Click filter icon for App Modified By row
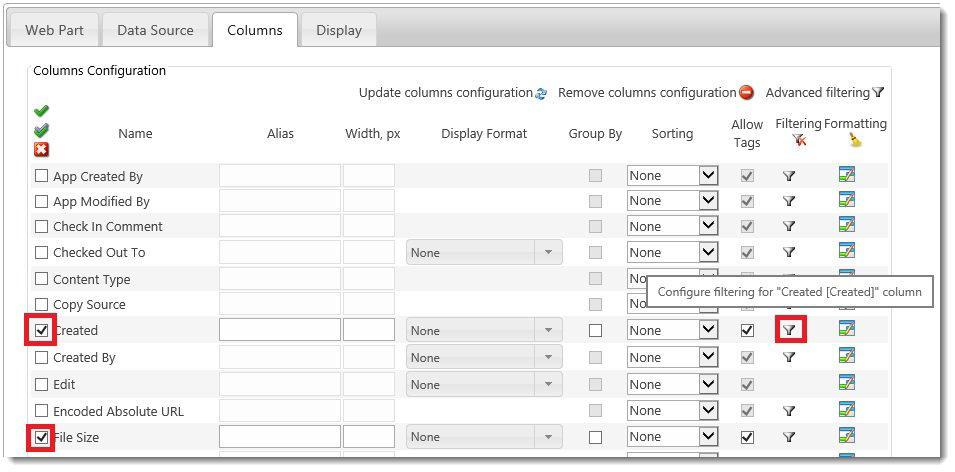Image resolution: width=955 pixels, height=472 pixels. [789, 201]
